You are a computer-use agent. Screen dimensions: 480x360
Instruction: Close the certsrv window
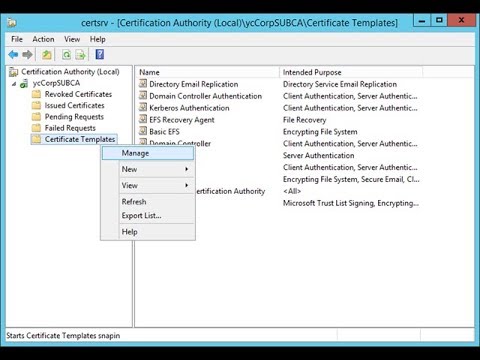(461, 21)
